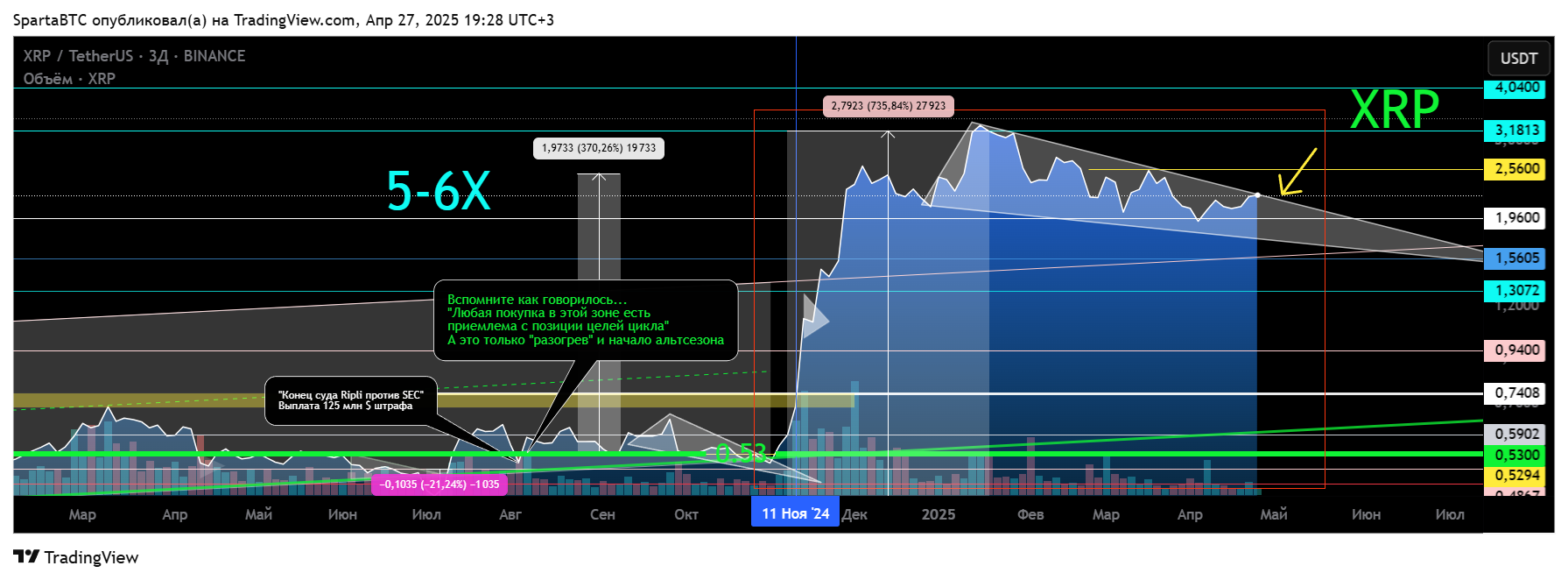Click the Сен label on time axis

(x=602, y=514)
